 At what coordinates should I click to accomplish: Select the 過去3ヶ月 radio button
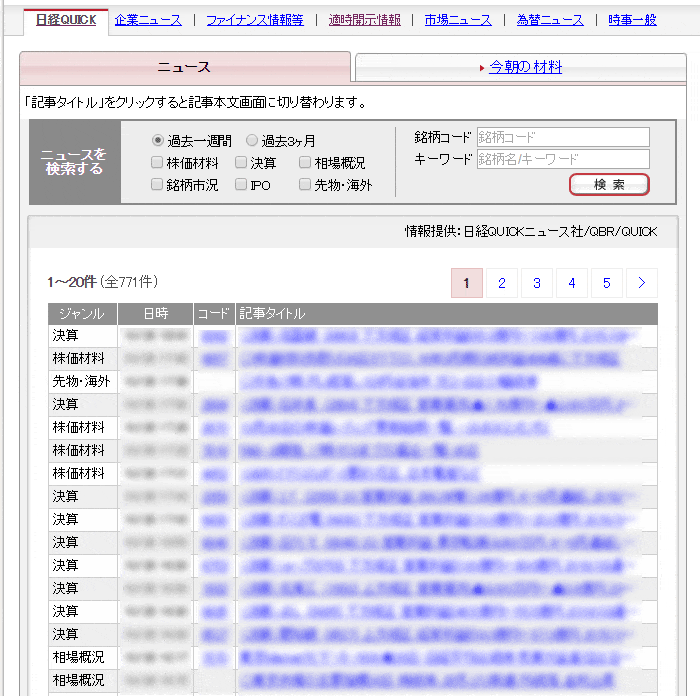coord(252,141)
